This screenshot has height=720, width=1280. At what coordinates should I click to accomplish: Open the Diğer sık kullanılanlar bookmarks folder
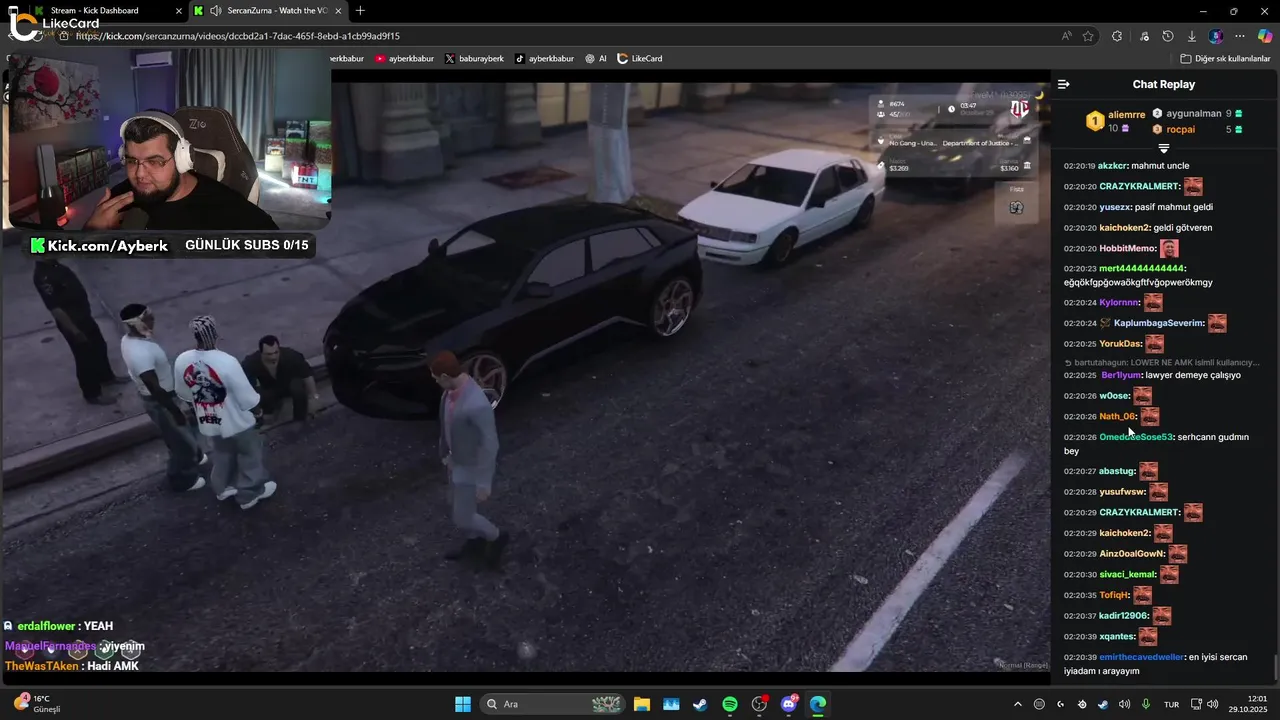[x=1225, y=59]
